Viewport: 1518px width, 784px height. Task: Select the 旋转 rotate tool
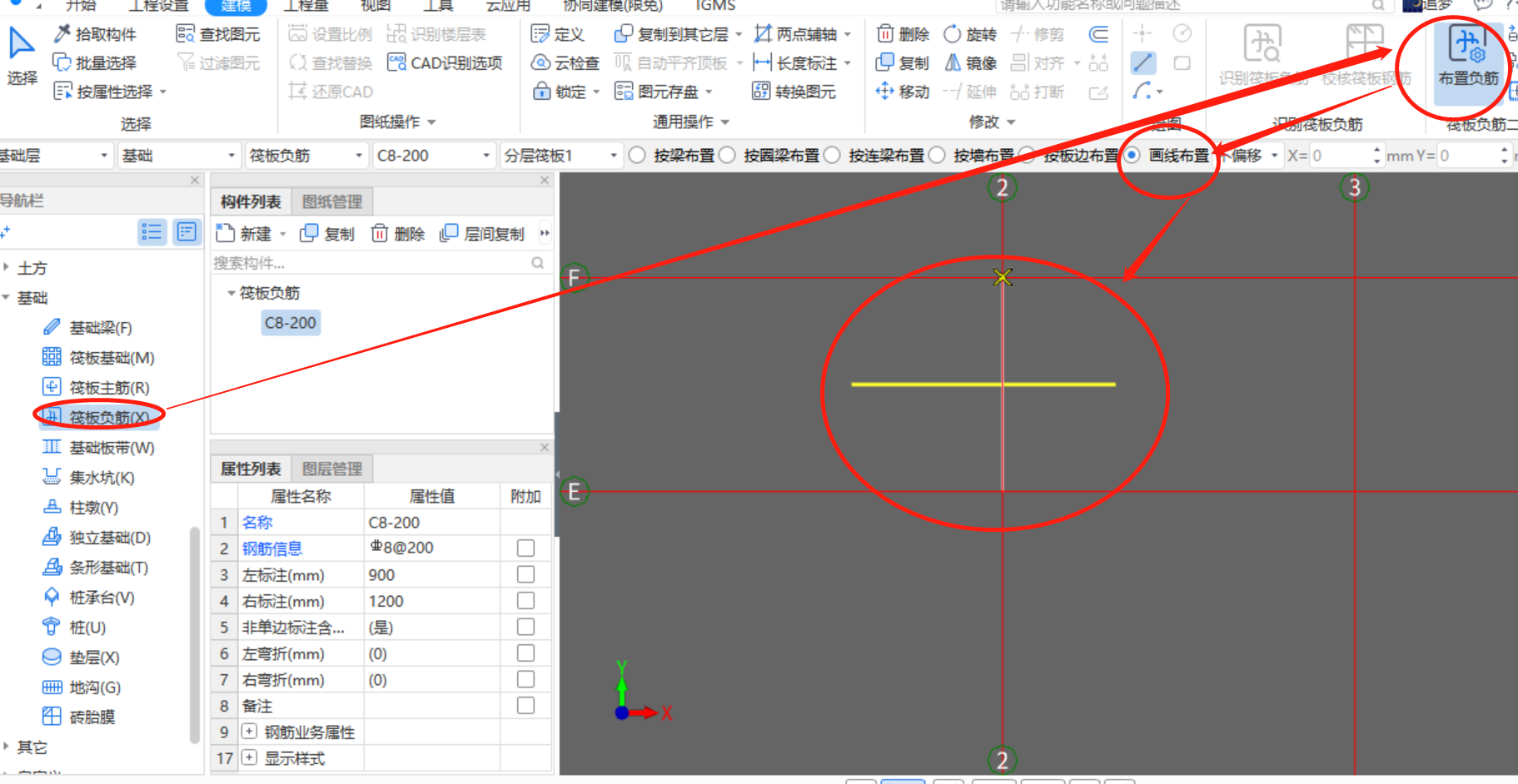click(x=970, y=34)
